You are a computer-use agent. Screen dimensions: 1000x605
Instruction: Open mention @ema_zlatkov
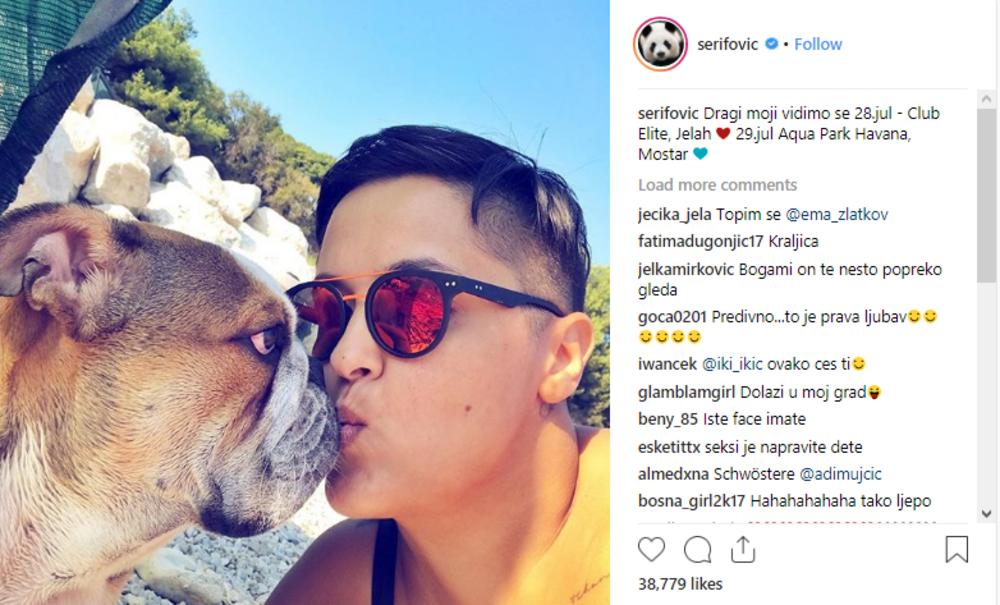pyautogui.click(x=837, y=215)
